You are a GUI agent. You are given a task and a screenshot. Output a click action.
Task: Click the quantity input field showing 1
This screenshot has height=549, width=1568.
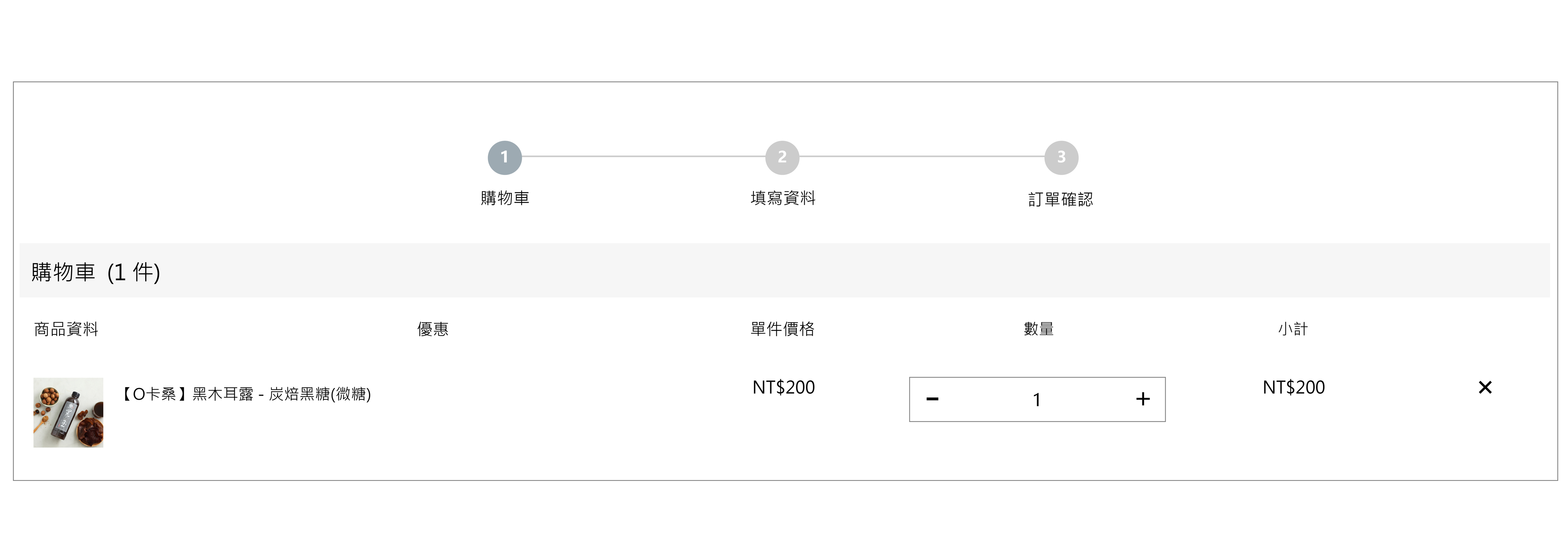1037,399
